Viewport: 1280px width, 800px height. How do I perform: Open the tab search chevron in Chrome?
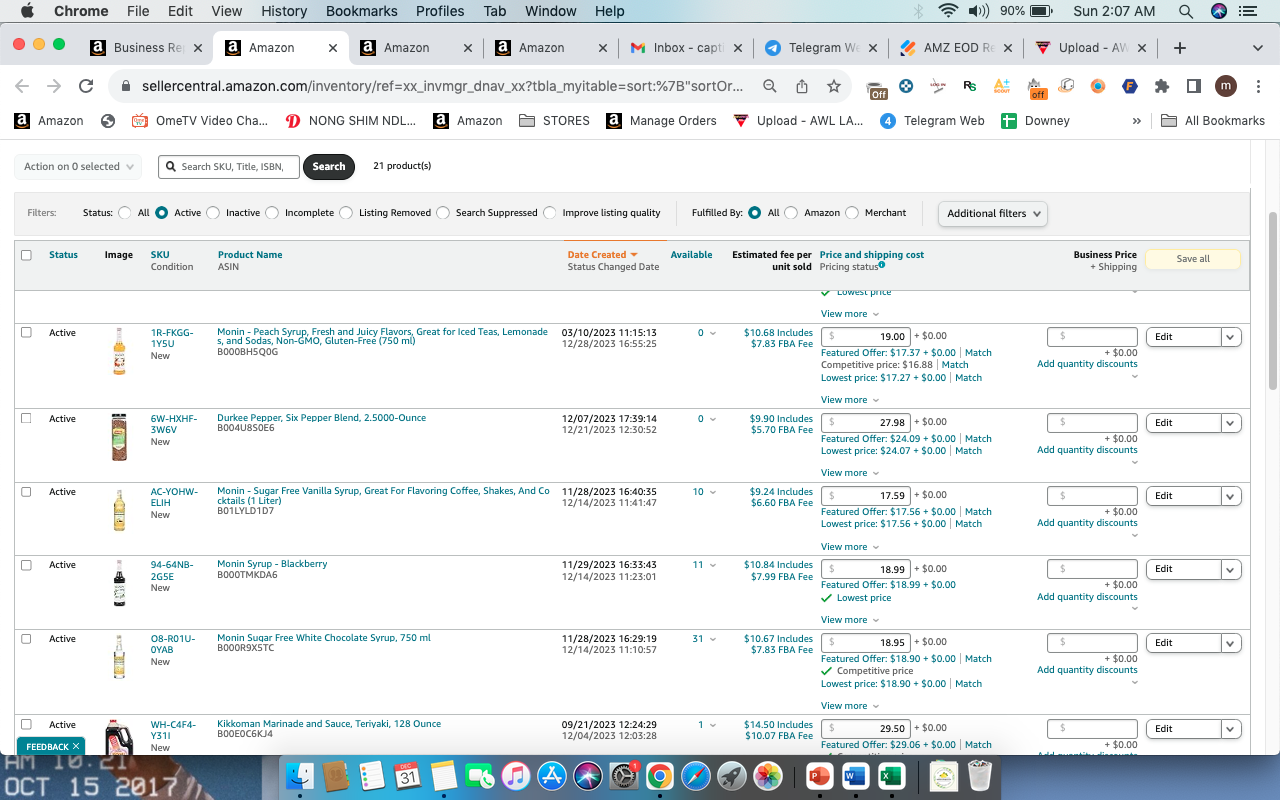pyautogui.click(x=1257, y=48)
